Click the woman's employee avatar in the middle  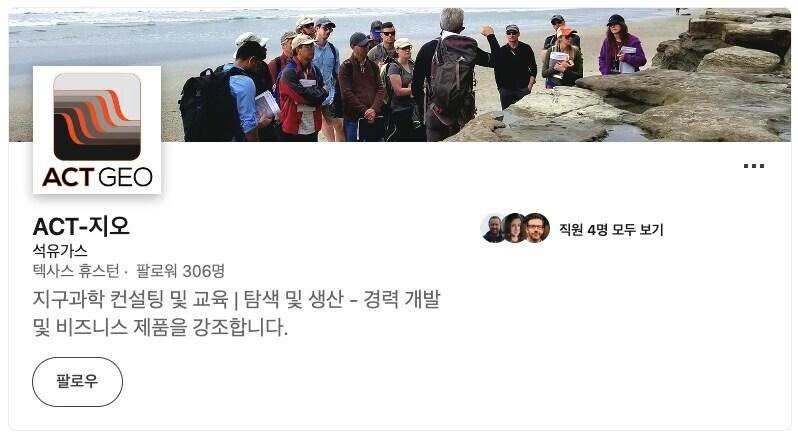(515, 228)
